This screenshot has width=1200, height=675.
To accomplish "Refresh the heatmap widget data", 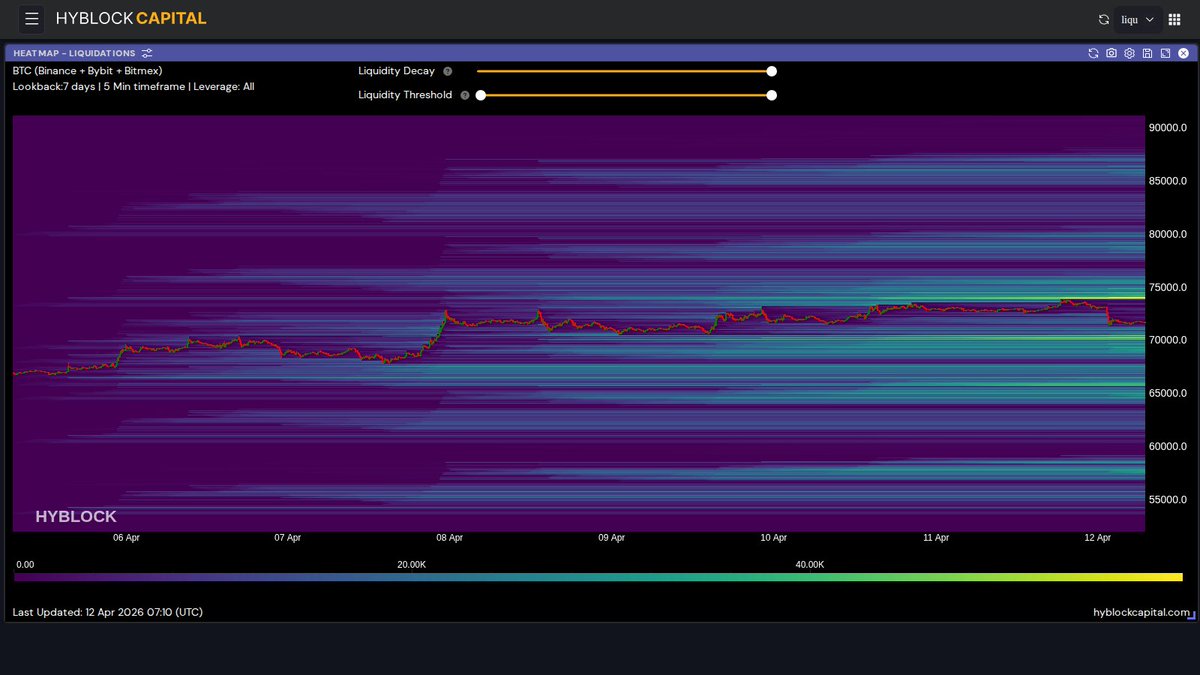I will pyautogui.click(x=1093, y=53).
